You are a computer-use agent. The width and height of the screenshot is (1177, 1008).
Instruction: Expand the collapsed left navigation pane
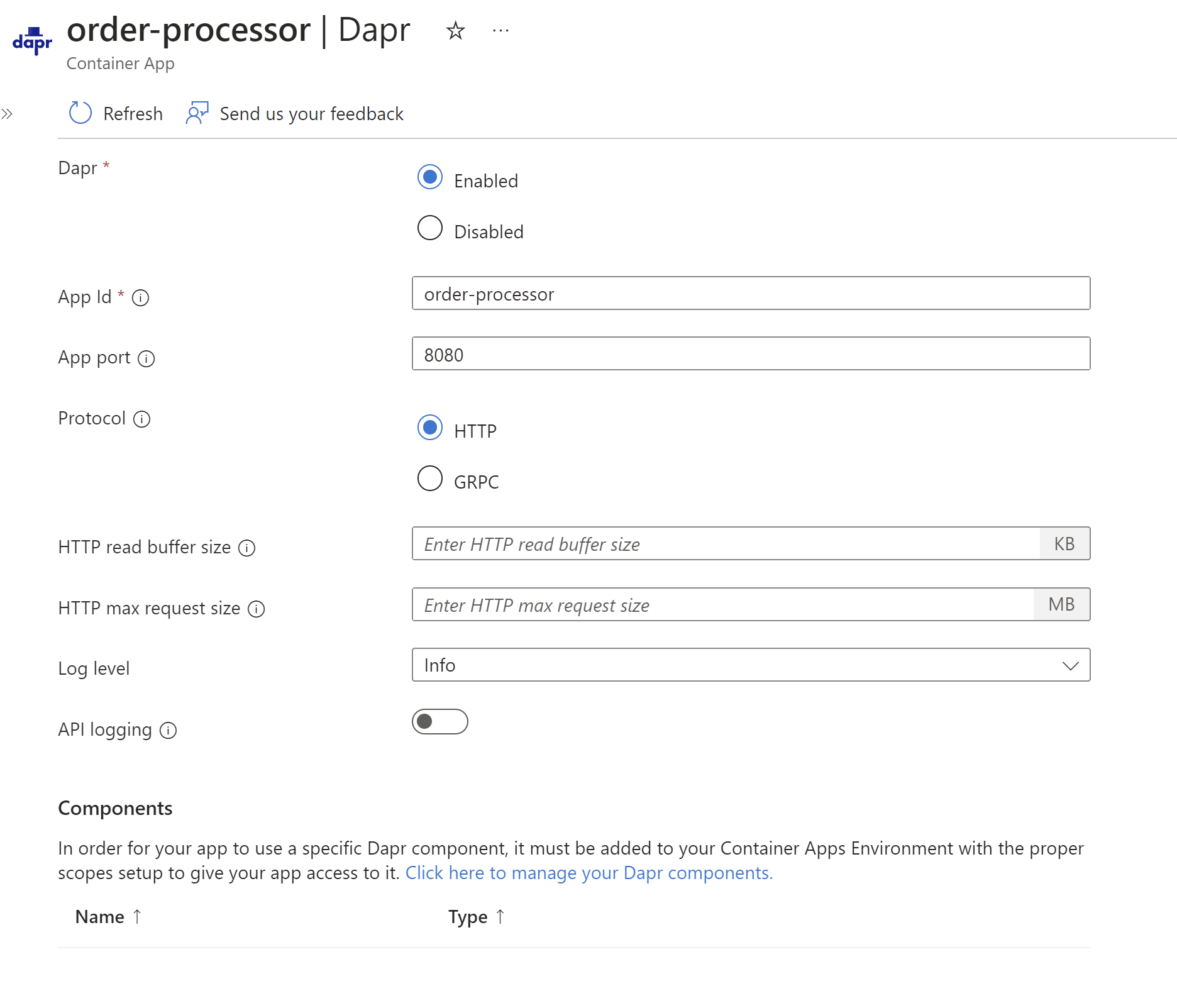point(9,114)
